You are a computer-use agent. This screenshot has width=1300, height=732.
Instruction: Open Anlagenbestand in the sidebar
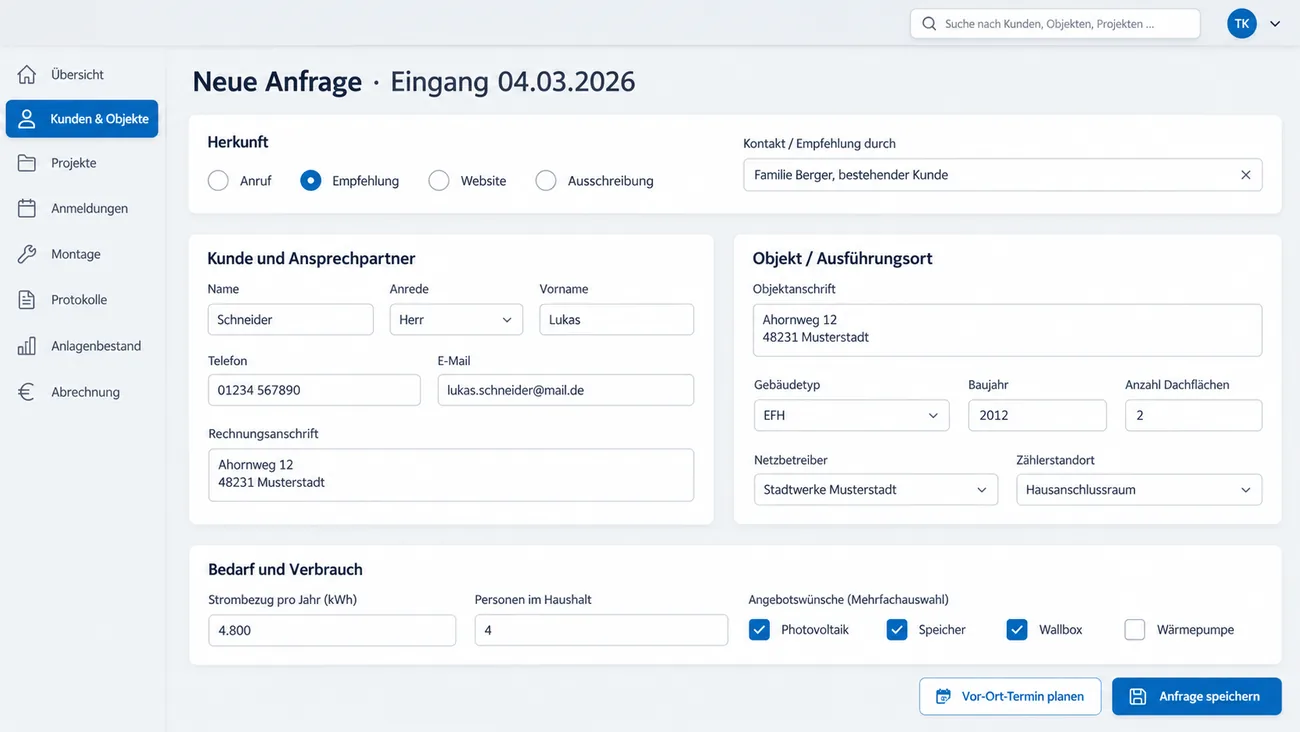click(x=82, y=346)
